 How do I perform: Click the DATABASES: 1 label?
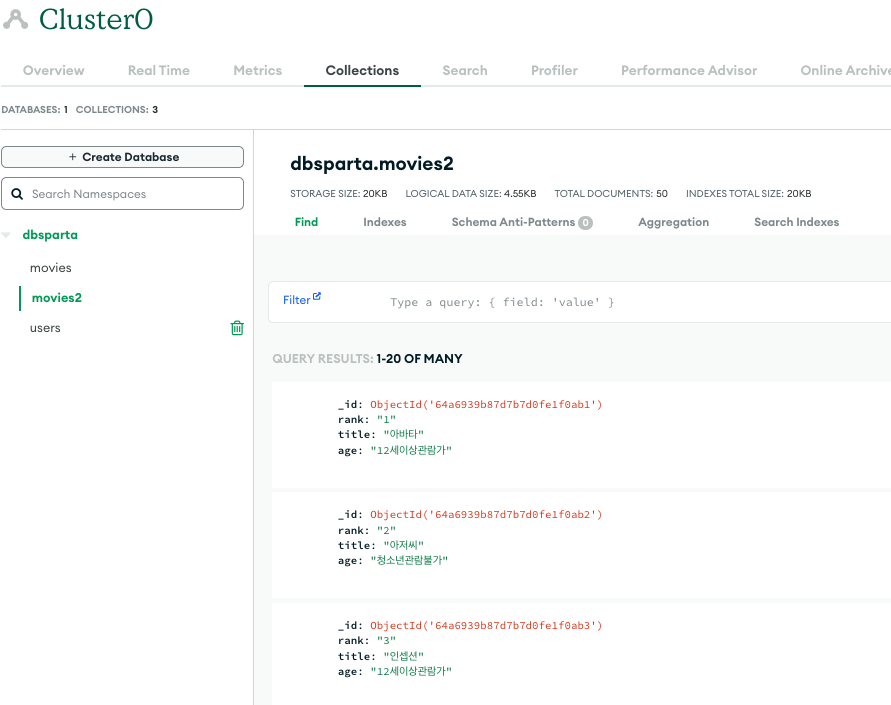click(35, 110)
